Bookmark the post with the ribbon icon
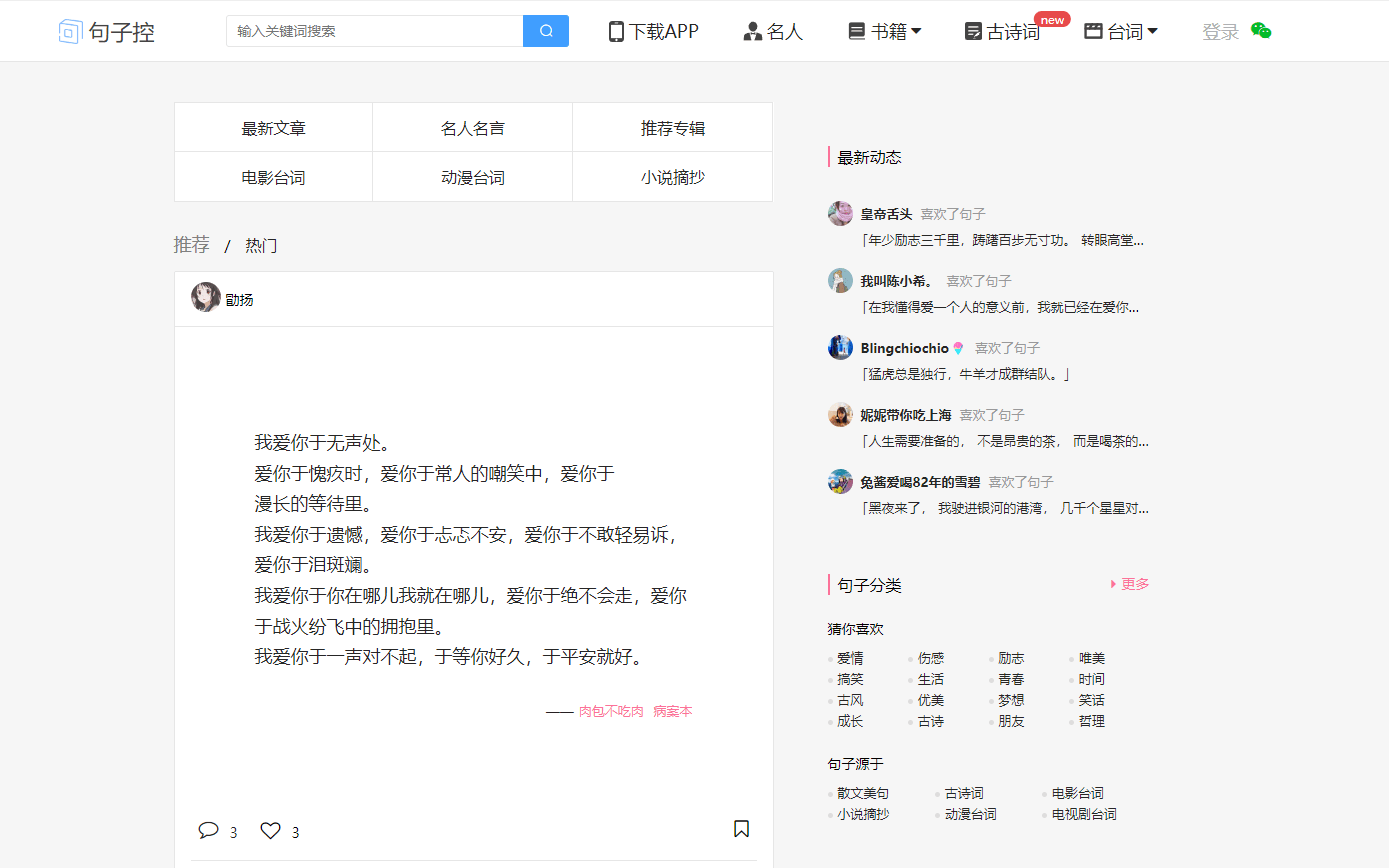The image size is (1389, 868). click(x=741, y=828)
